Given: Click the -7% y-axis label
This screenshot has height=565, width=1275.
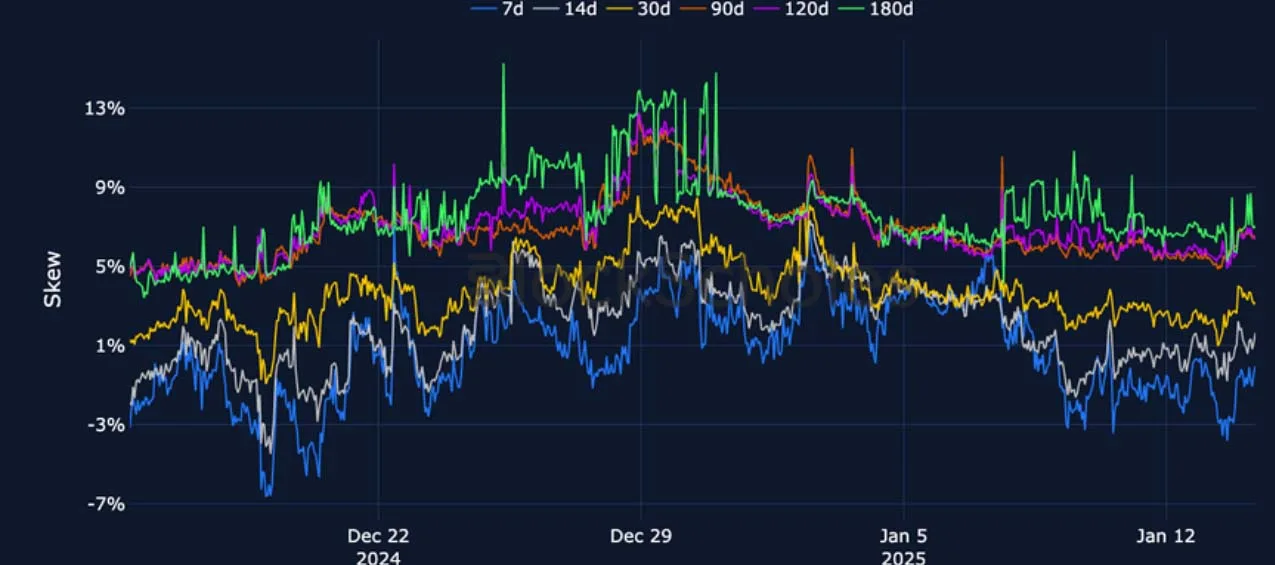Looking at the screenshot, I should click(x=105, y=503).
